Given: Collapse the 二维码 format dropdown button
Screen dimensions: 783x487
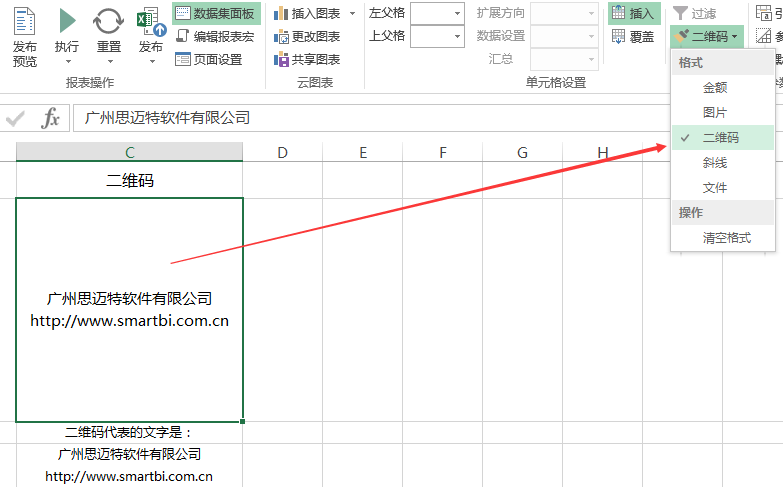Looking at the screenshot, I should [x=706, y=36].
